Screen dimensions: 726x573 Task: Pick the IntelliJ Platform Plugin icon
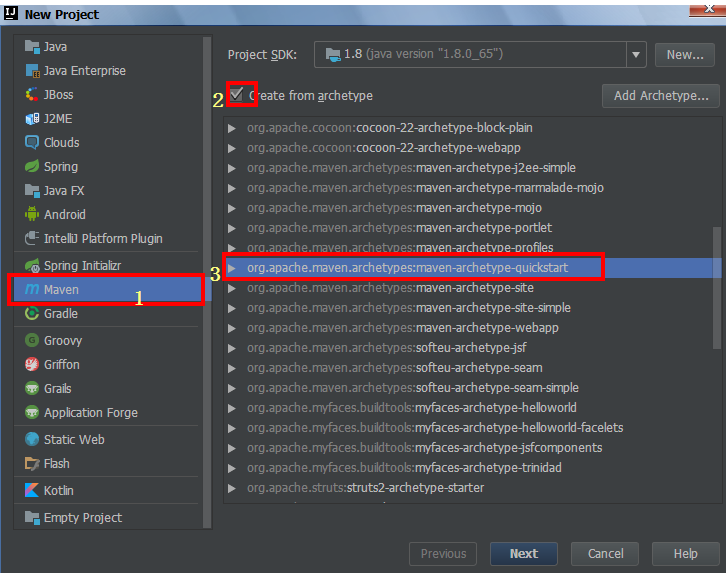[x=32, y=238]
